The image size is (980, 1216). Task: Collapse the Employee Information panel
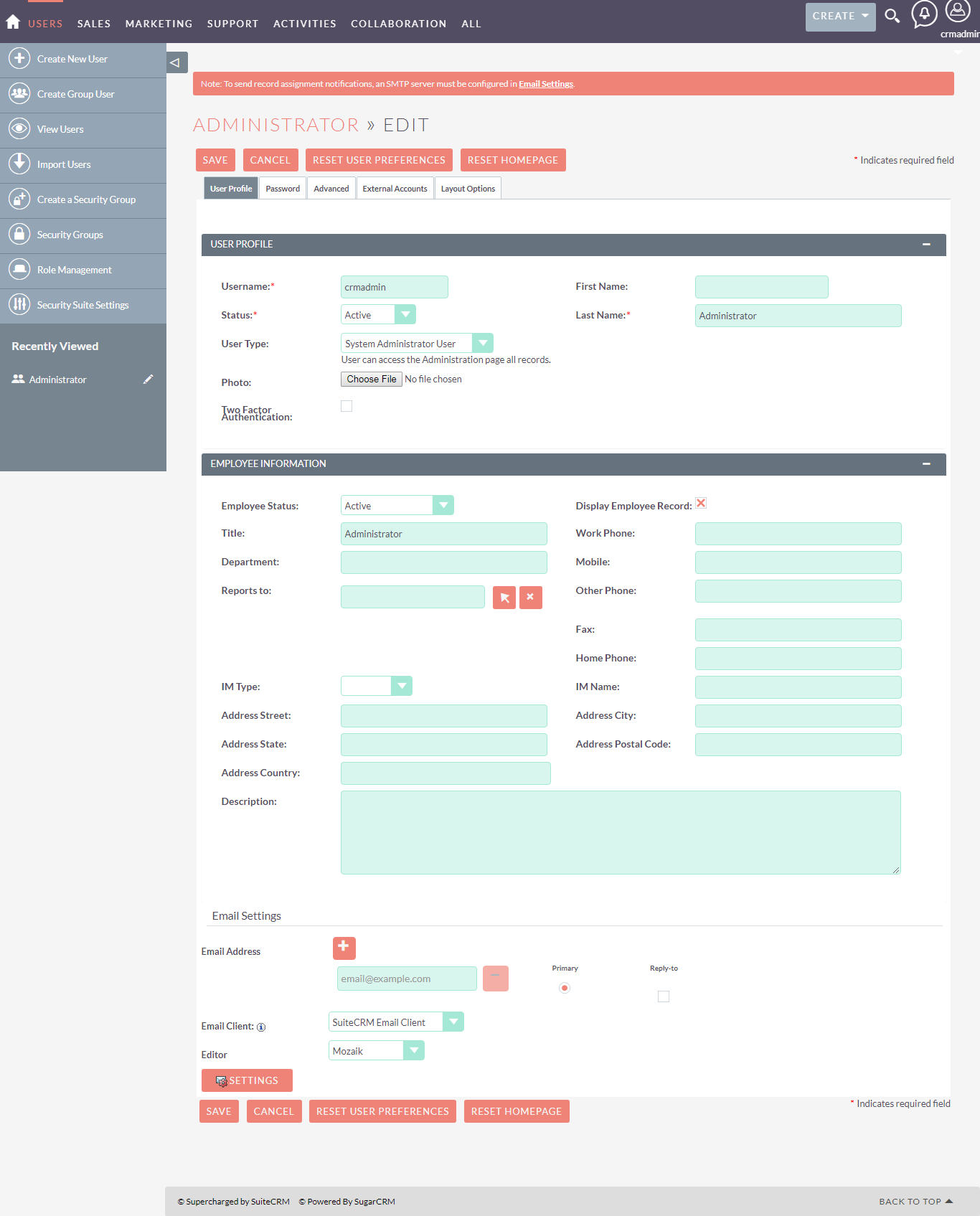click(x=926, y=464)
